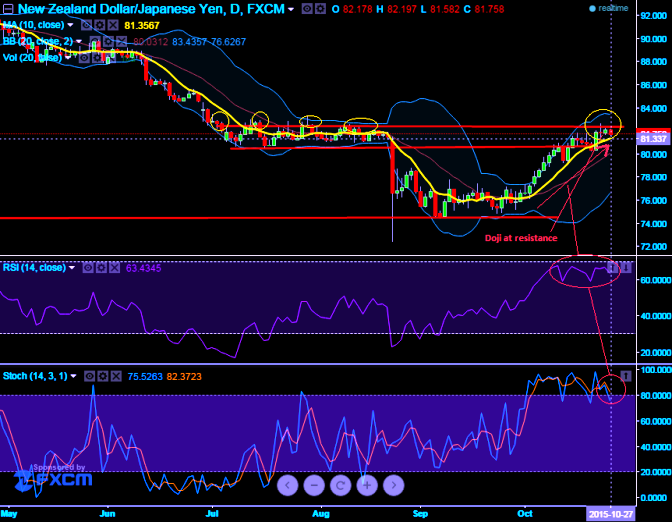672x522 pixels.
Task: Click the RSI value 63.4345
Action: (x=144, y=268)
